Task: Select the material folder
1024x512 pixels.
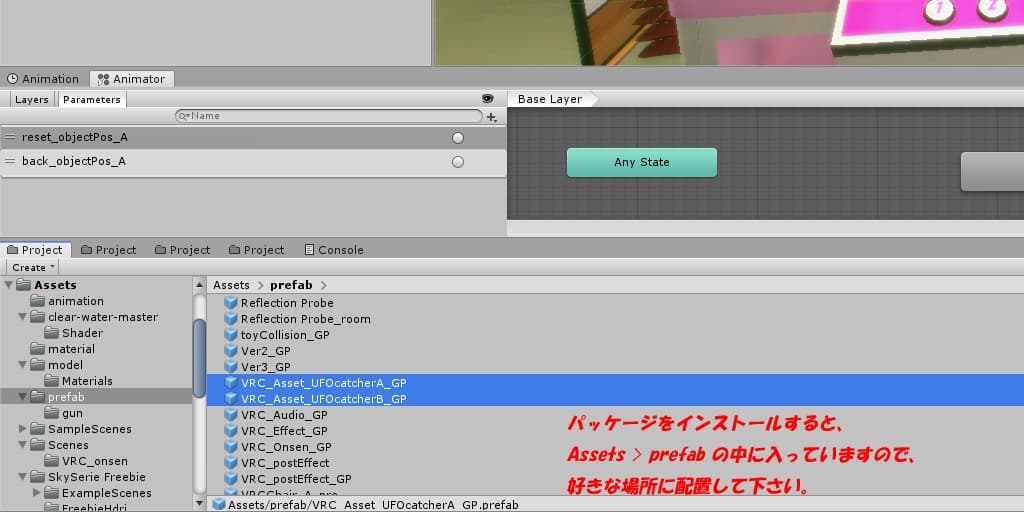Action: point(71,349)
